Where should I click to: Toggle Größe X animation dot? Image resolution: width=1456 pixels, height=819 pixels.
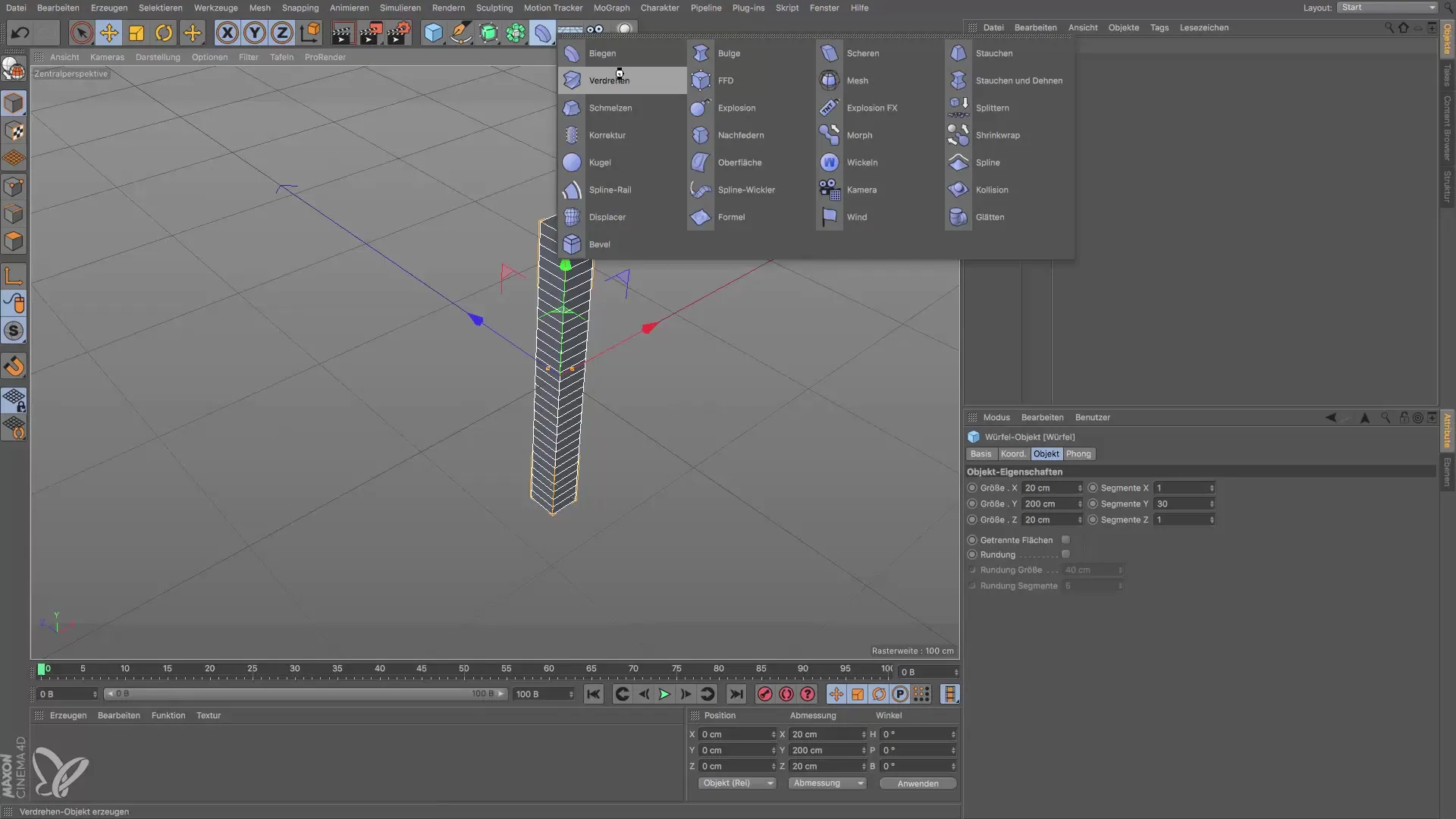(972, 488)
